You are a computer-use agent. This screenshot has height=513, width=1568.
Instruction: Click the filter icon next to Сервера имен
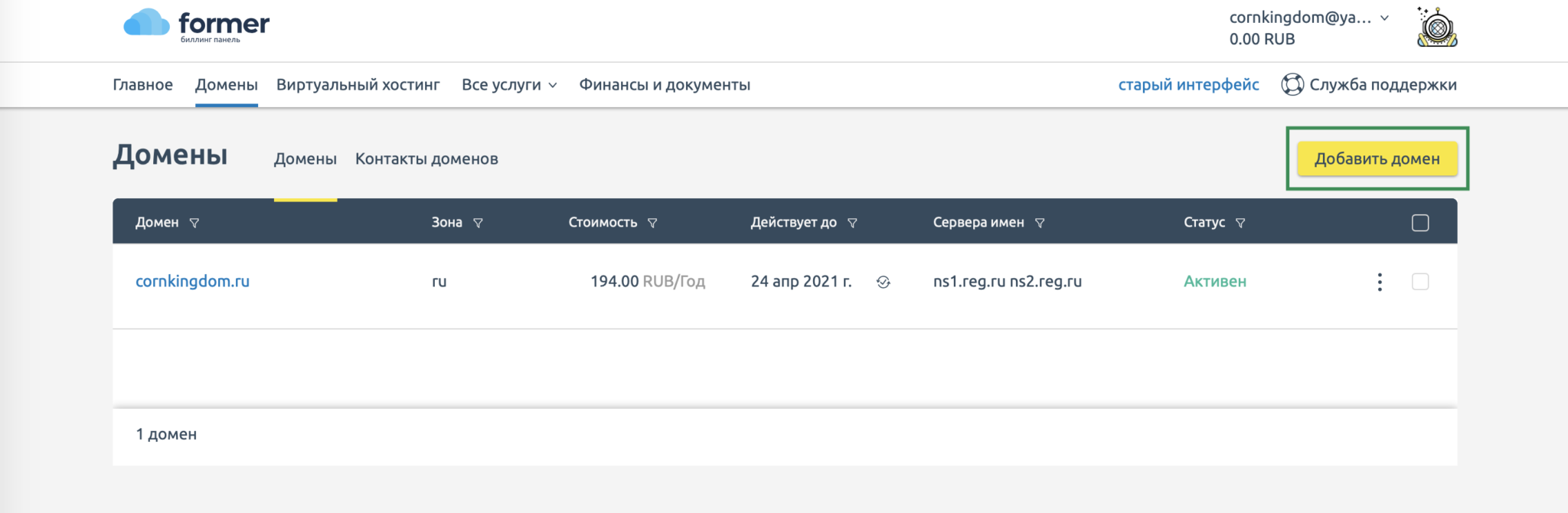(x=1040, y=223)
